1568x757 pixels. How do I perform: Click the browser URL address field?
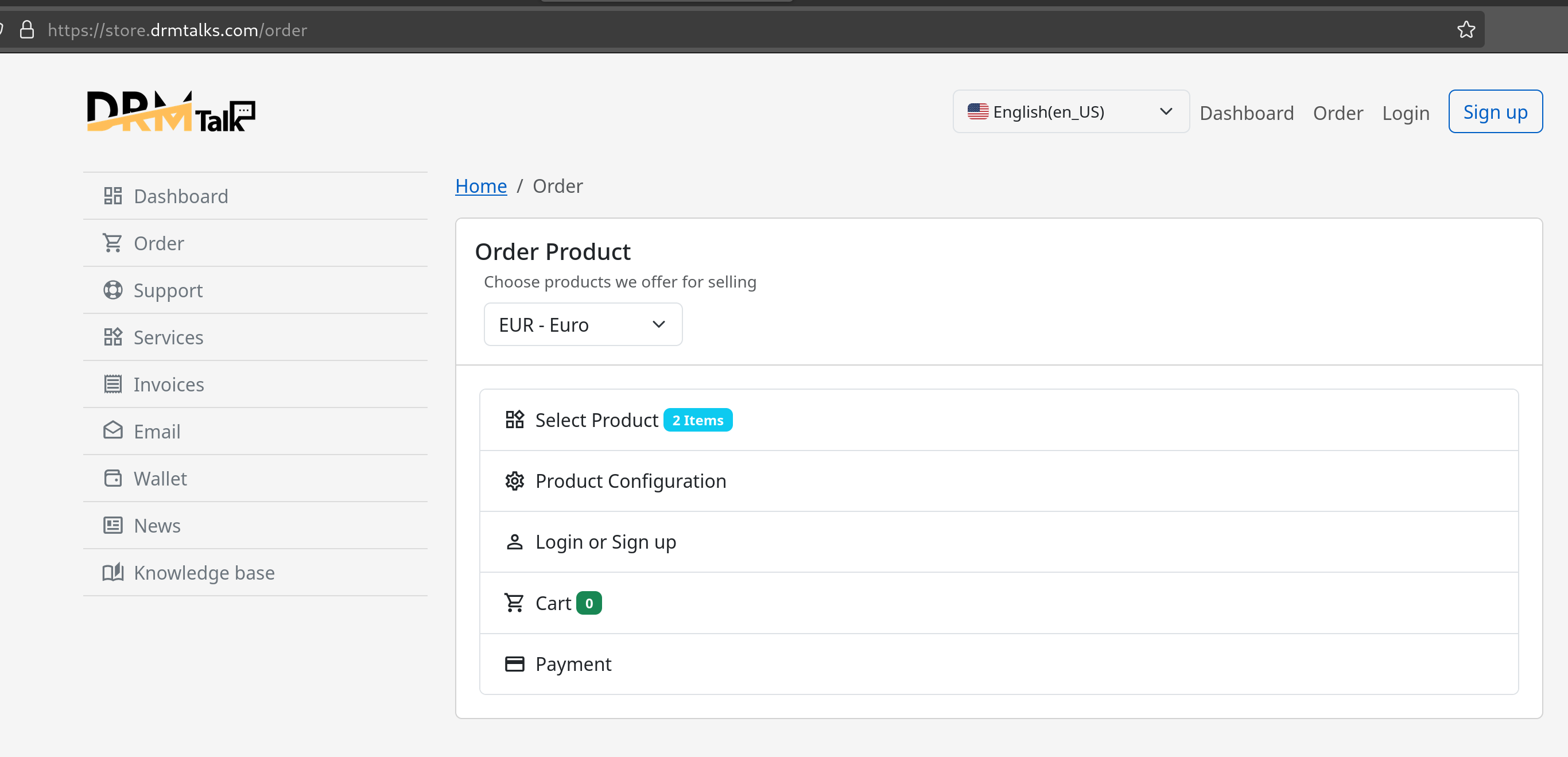[x=731, y=30]
